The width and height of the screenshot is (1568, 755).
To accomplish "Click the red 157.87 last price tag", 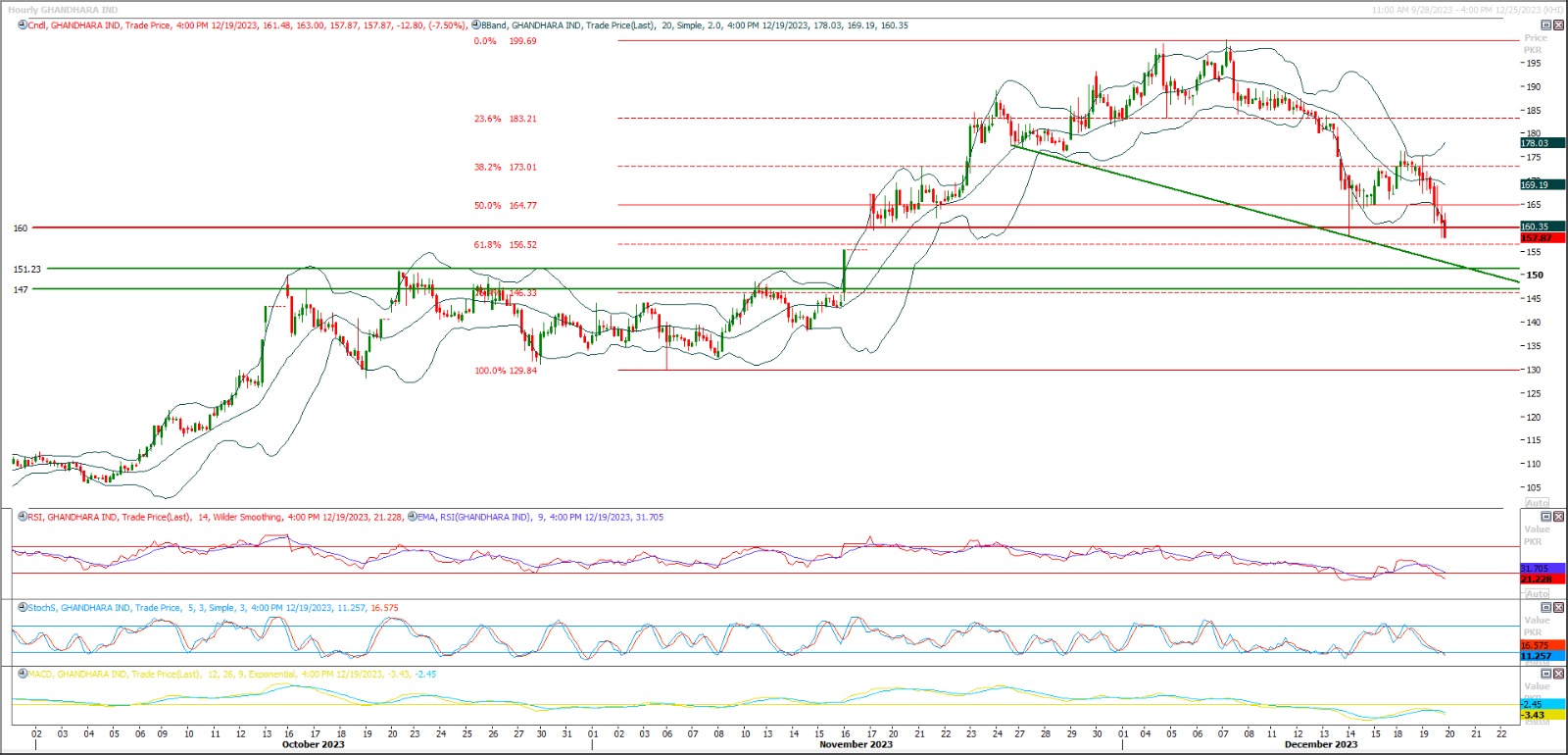I will click(x=1541, y=238).
